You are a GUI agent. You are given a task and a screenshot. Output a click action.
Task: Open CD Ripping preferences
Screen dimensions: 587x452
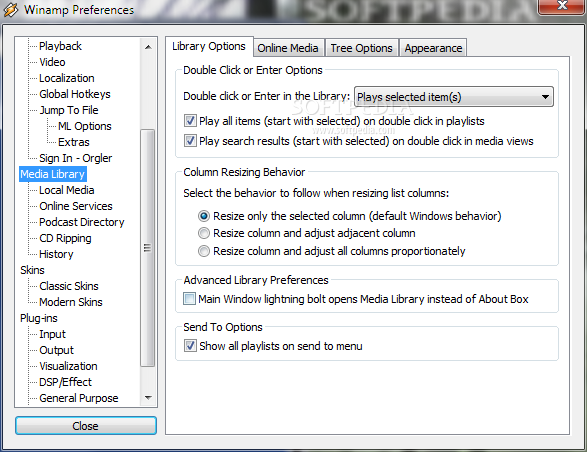pos(65,238)
